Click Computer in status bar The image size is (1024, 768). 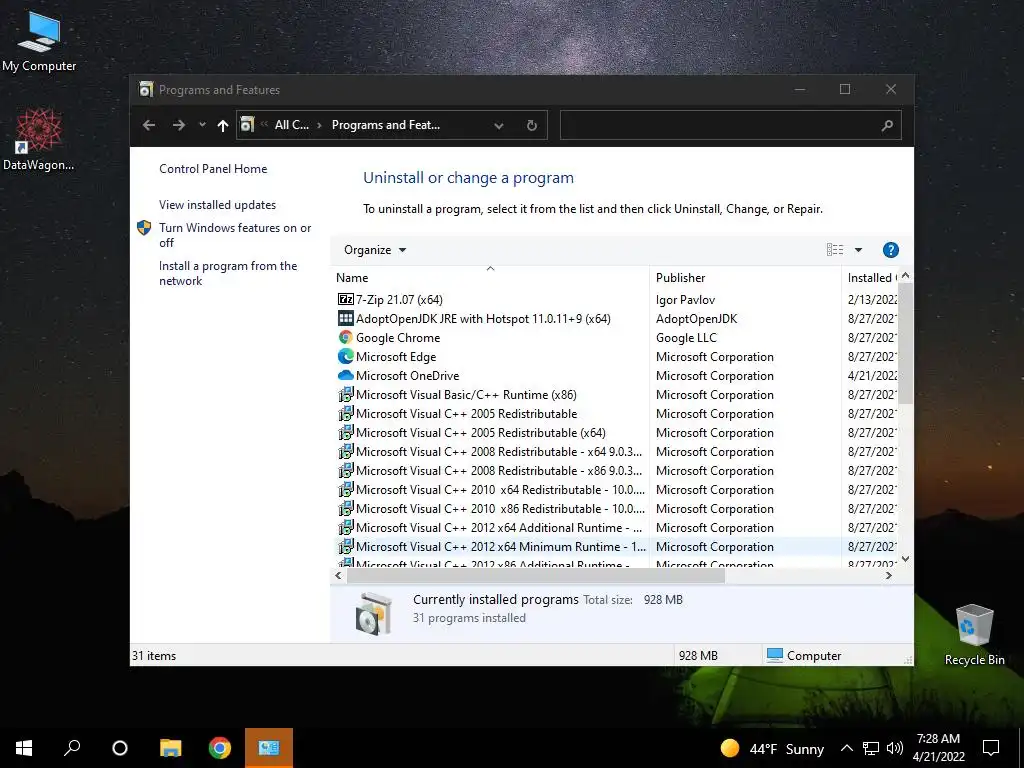tap(804, 655)
